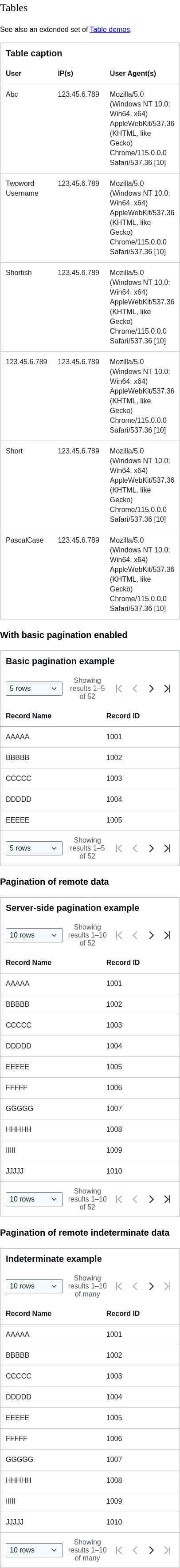180x1568 pixels.
Task: Open 10 rows dropdown below Indeterminate example table
Action: (x=34, y=1550)
